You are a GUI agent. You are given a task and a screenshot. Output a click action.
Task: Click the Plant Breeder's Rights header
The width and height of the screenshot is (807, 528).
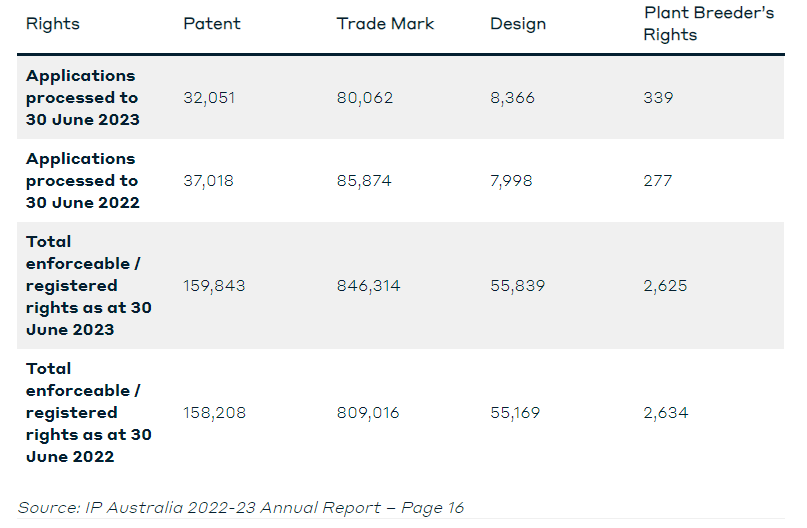tap(708, 24)
